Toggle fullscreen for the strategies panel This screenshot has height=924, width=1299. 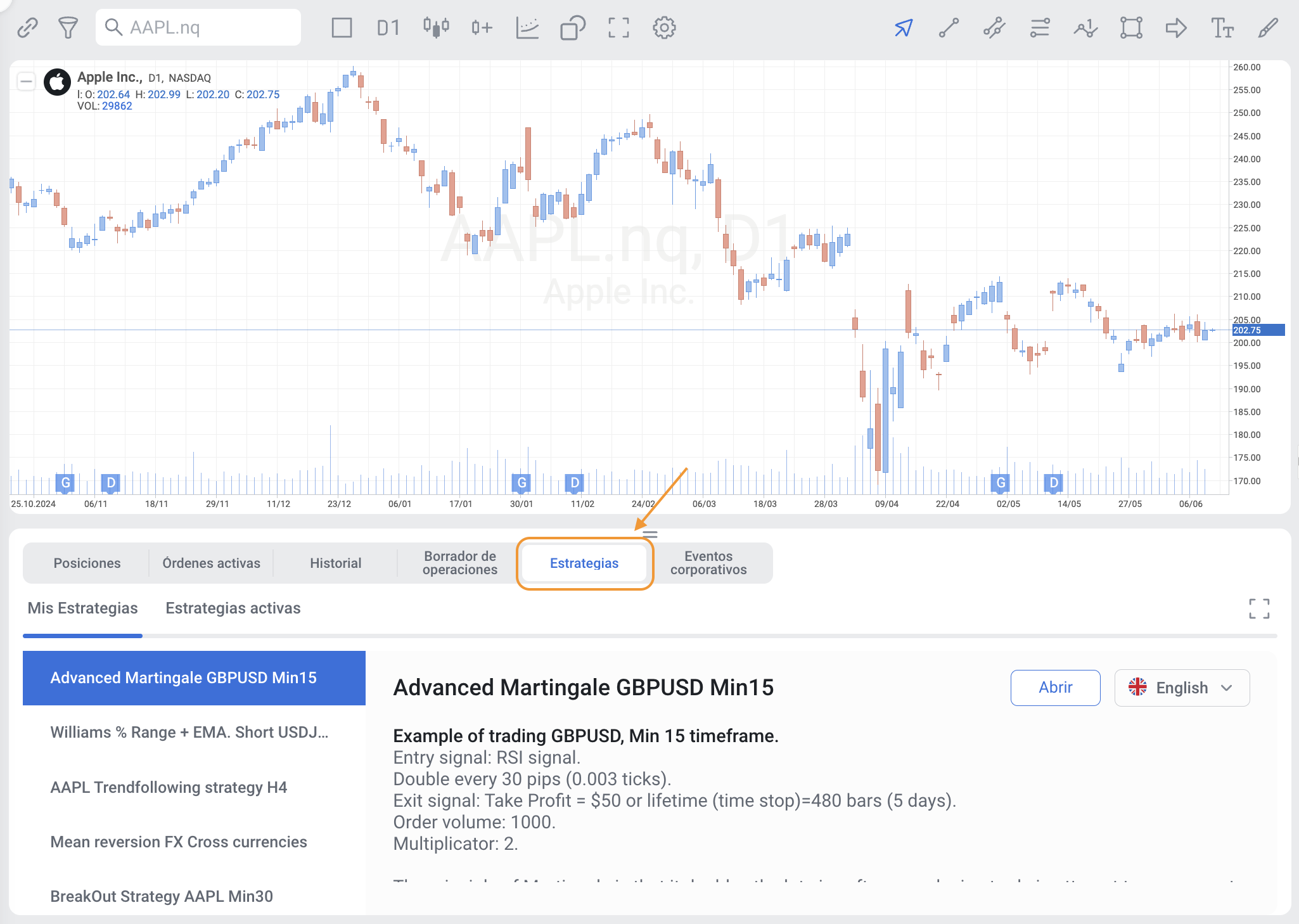(x=1259, y=608)
